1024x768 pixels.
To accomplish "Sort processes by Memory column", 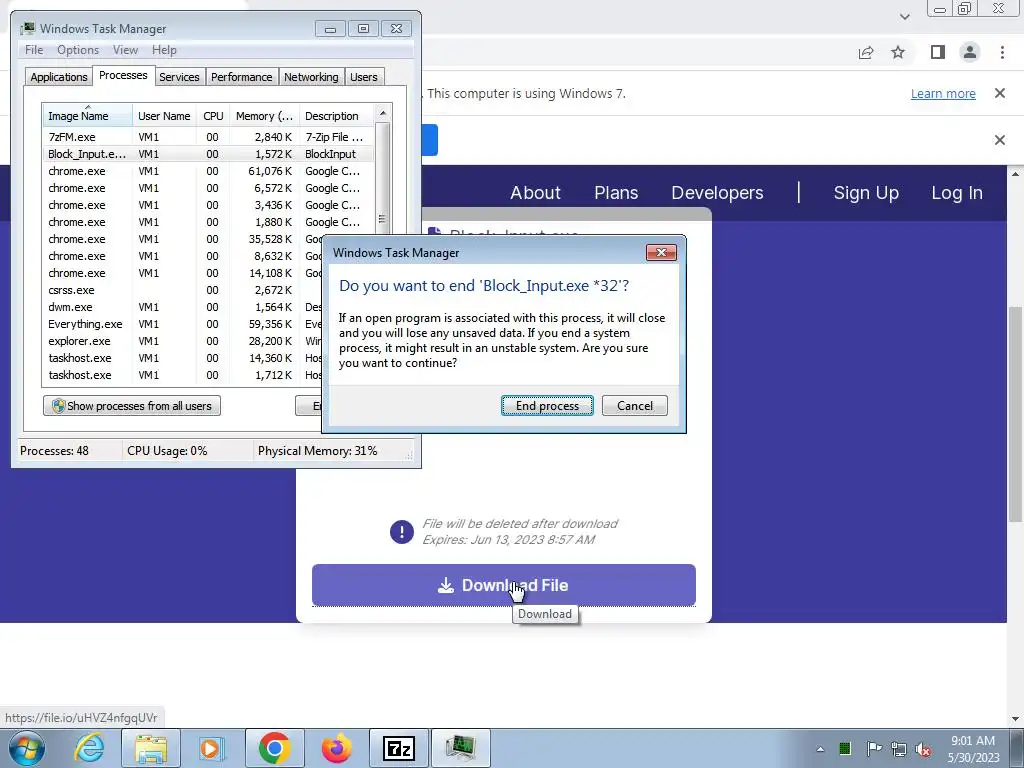I will pyautogui.click(x=264, y=116).
